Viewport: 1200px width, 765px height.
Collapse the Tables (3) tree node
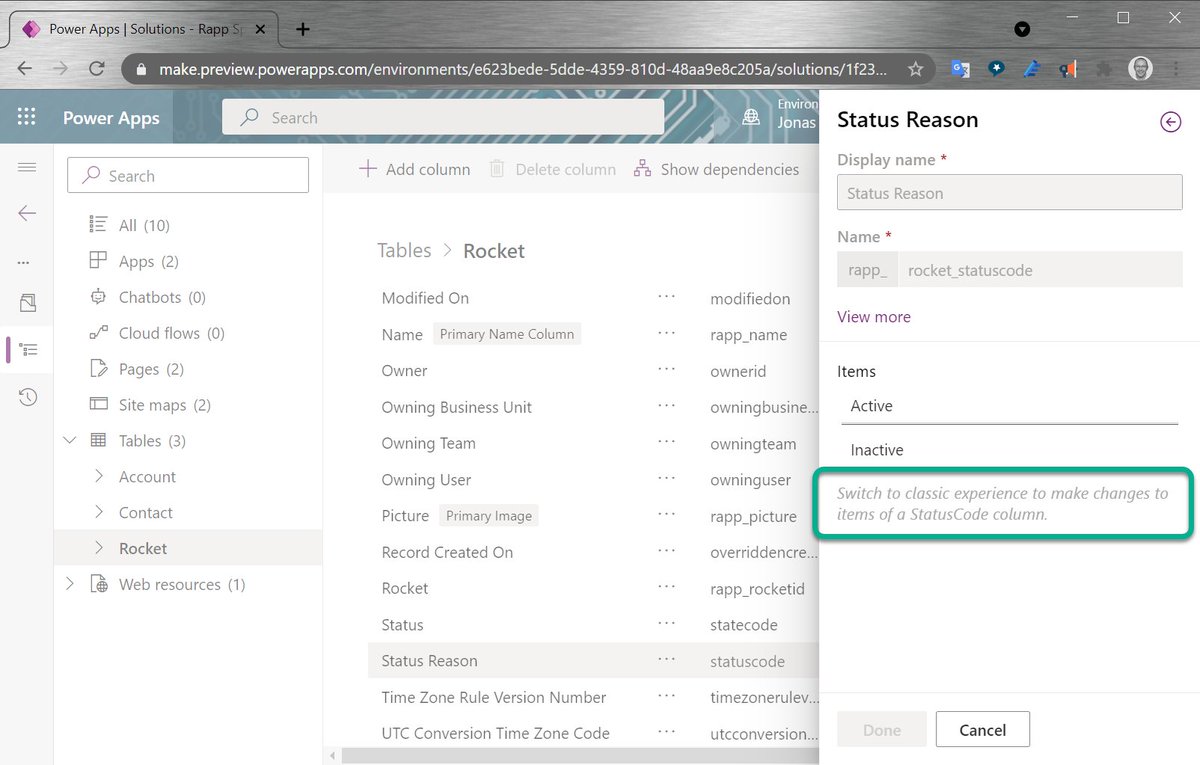point(70,440)
